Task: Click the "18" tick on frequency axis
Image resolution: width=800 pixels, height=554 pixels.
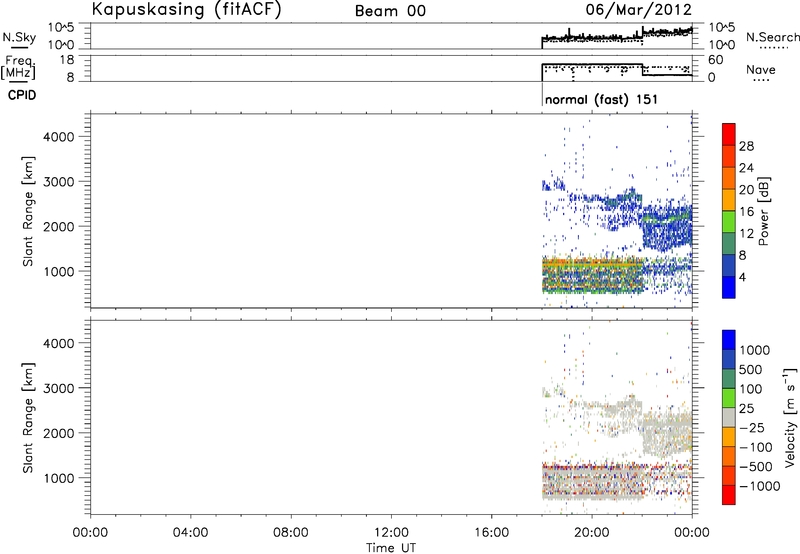Action: (67, 60)
